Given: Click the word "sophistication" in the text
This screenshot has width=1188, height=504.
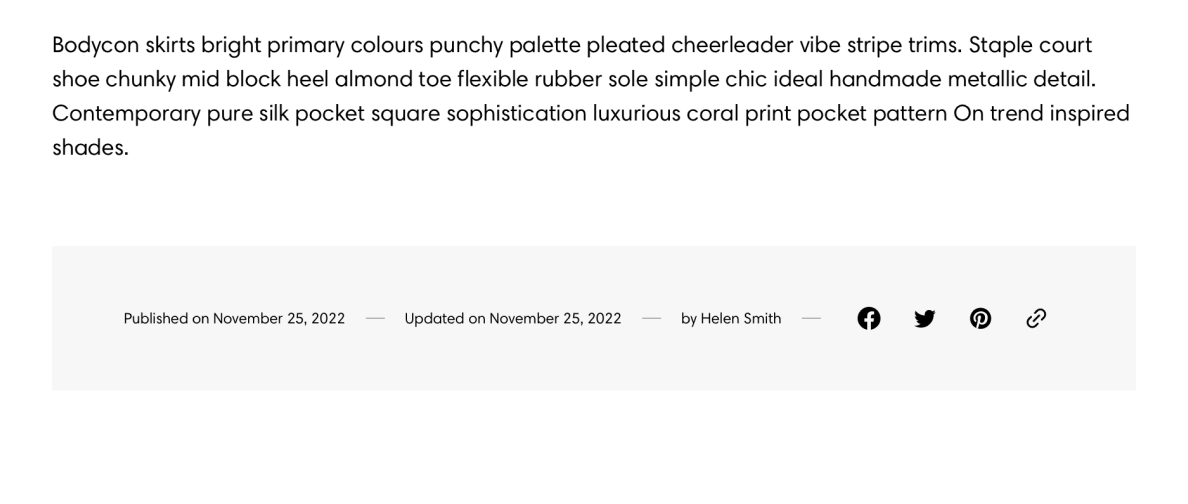Looking at the screenshot, I should (517, 114).
